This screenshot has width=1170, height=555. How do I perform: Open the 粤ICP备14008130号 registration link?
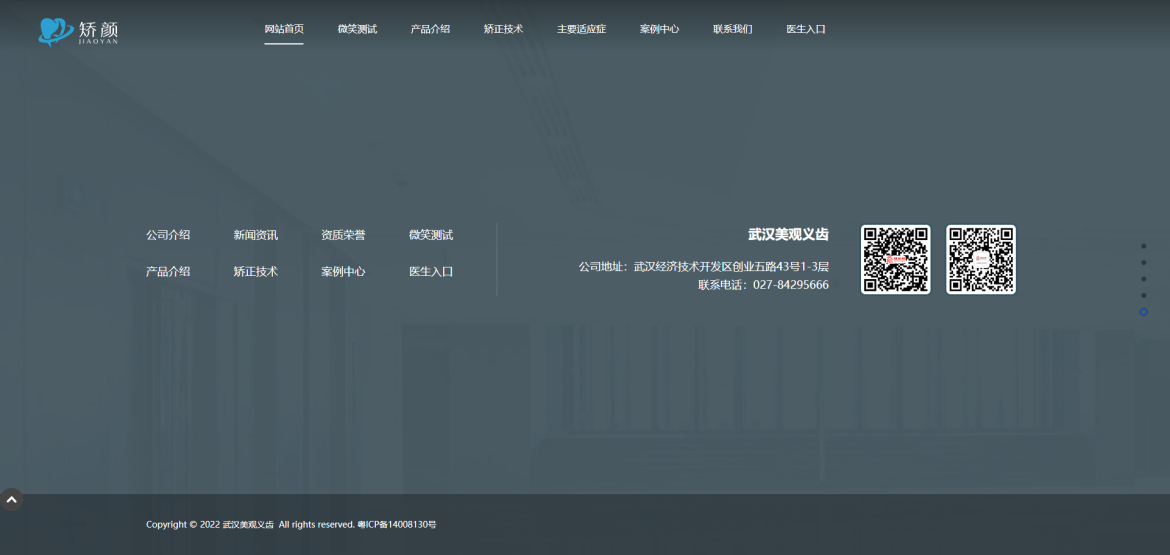click(397, 524)
